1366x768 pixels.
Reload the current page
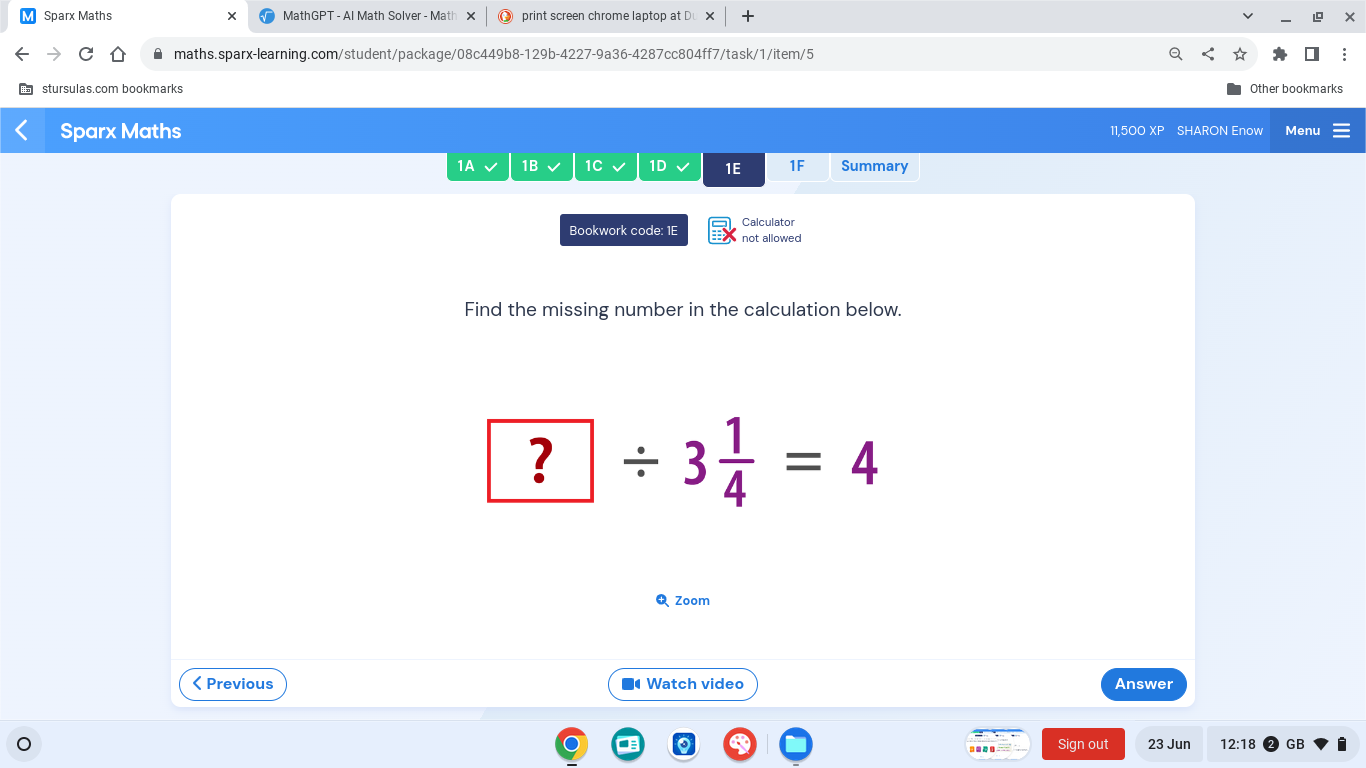(x=85, y=54)
